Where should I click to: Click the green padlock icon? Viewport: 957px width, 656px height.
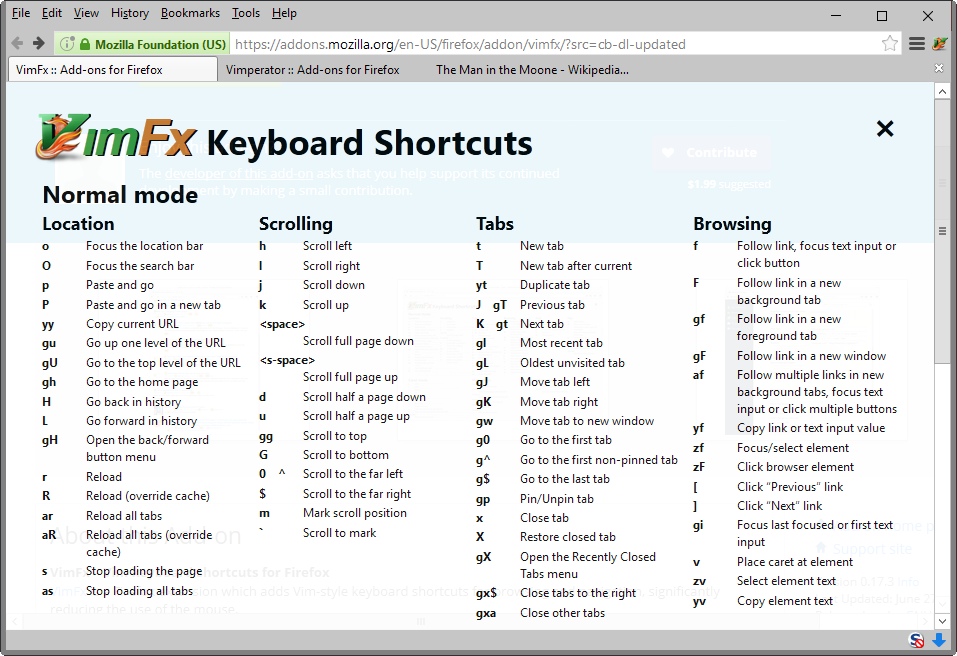pyautogui.click(x=85, y=44)
